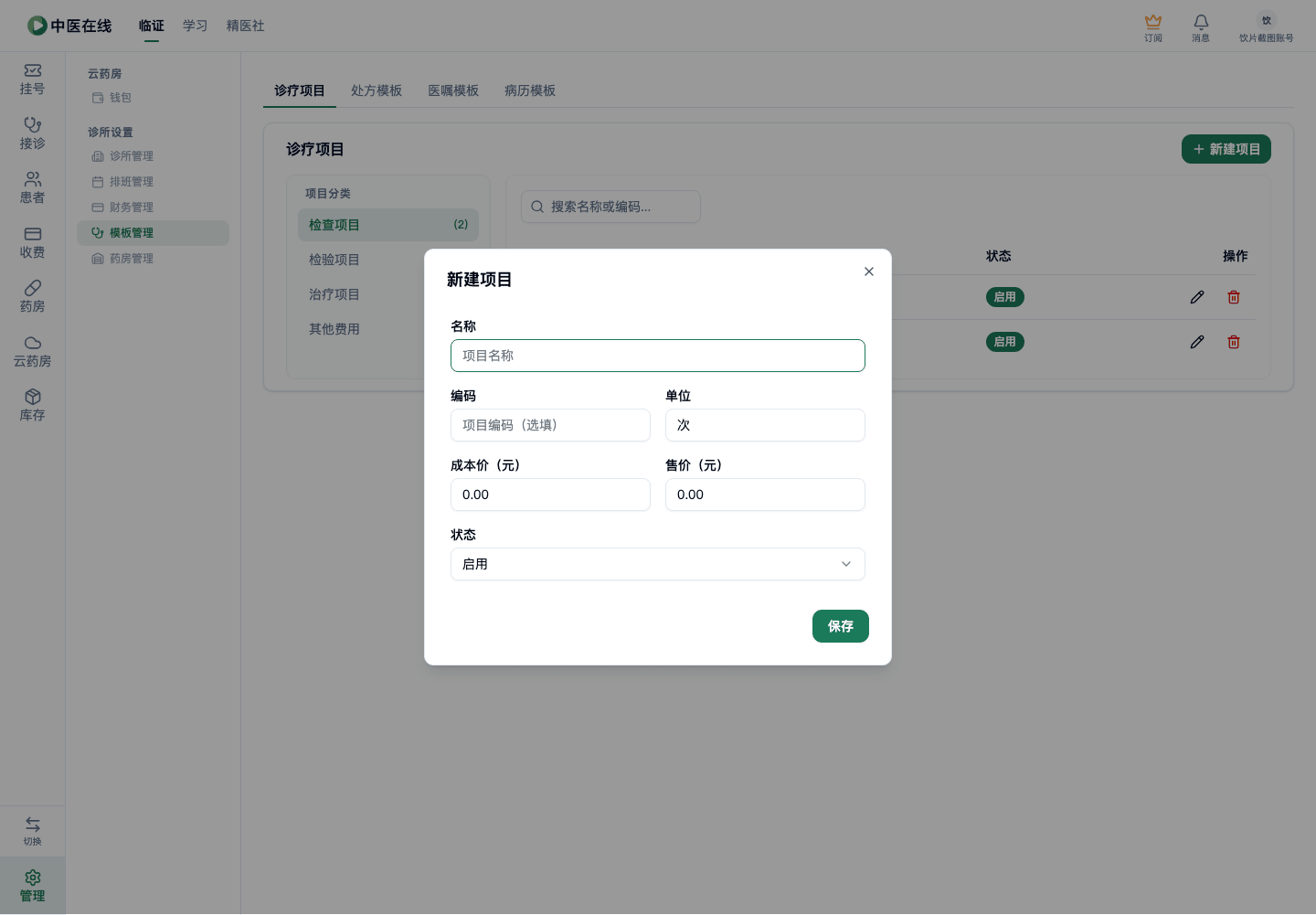
Task: Click the 新建项目 button
Action: pyautogui.click(x=1226, y=149)
